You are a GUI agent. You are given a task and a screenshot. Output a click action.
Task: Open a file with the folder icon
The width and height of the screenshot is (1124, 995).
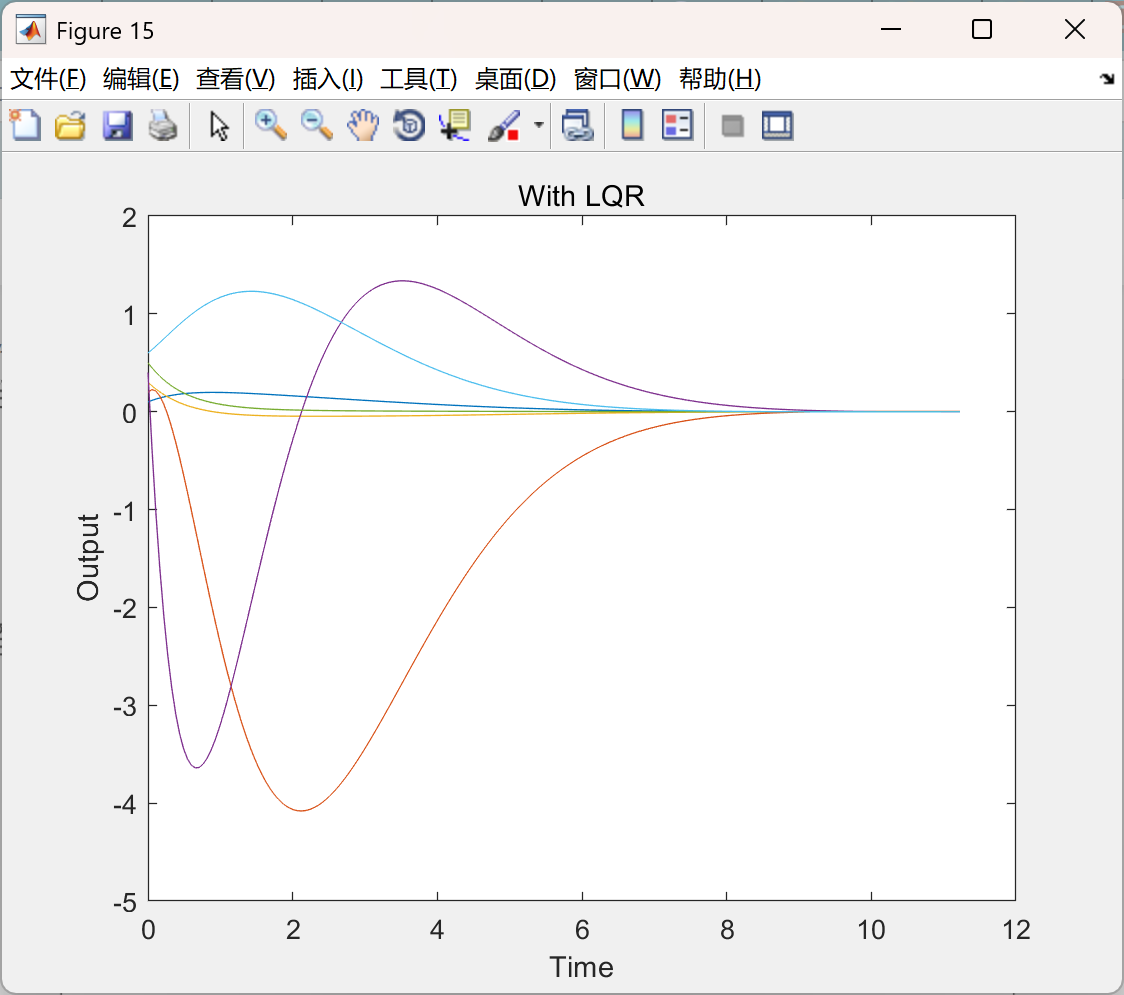pyautogui.click(x=70, y=125)
